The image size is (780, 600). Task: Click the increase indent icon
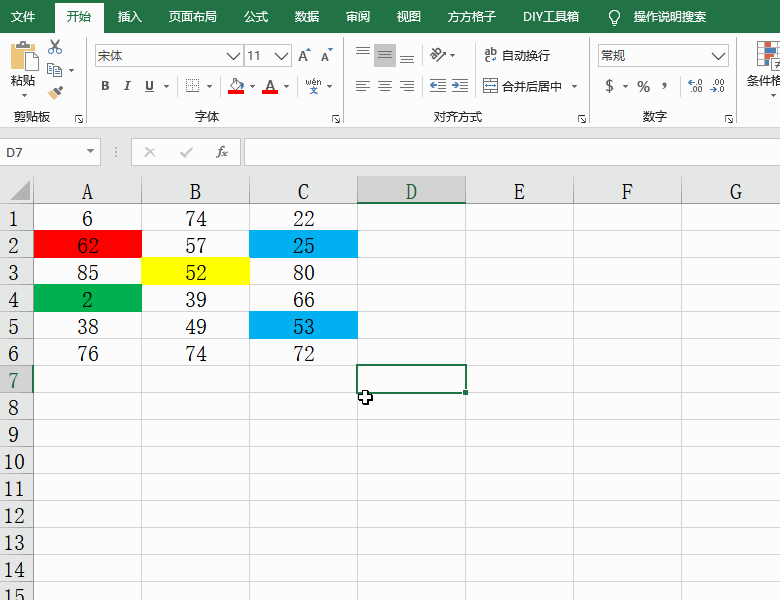tap(460, 86)
